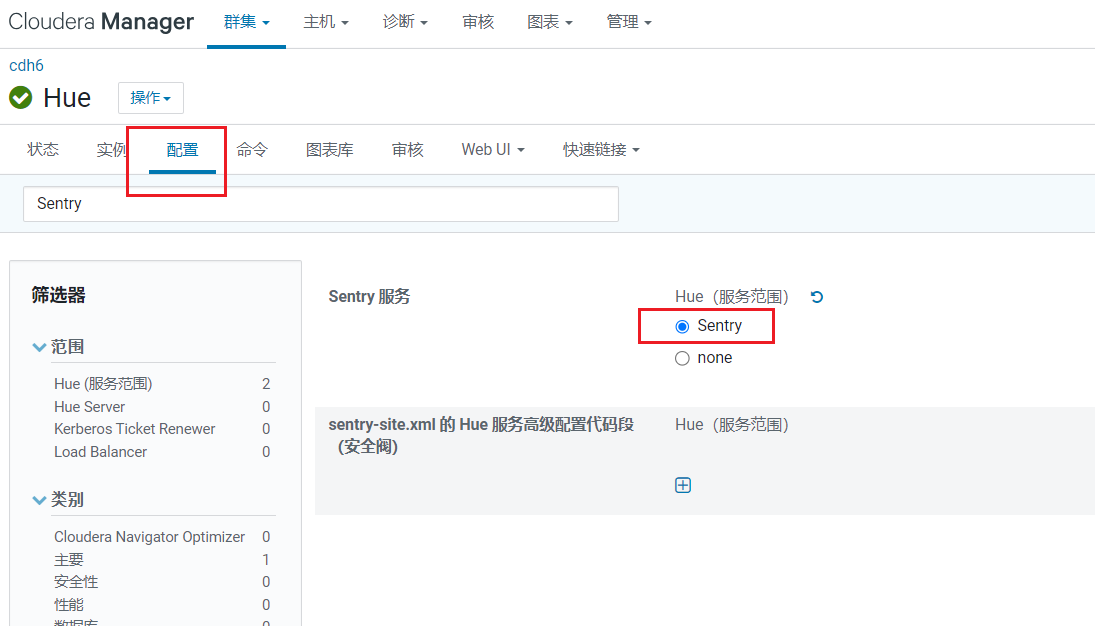Filter by 性能 category
The image size is (1095, 626).
click(x=68, y=604)
